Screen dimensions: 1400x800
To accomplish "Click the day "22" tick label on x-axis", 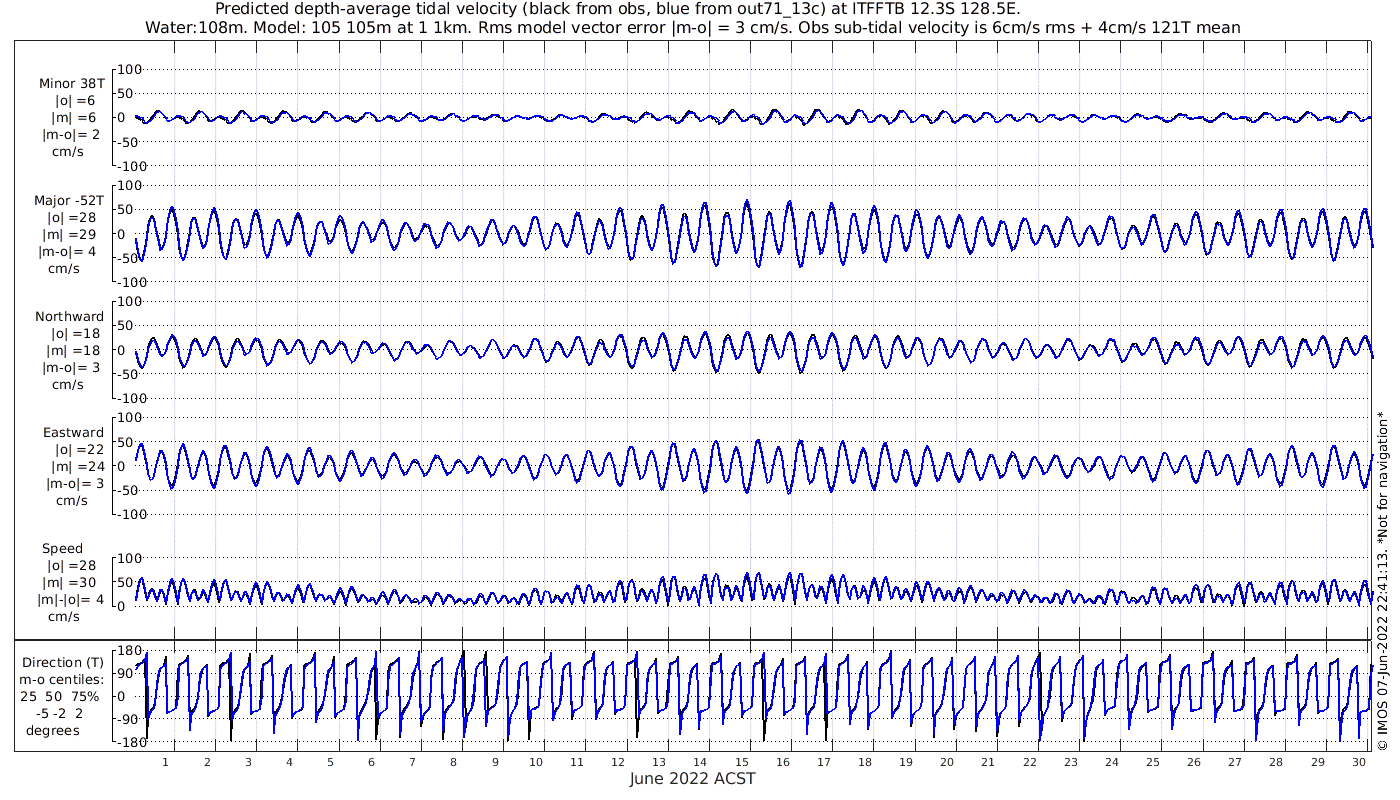I will coord(1029,762).
